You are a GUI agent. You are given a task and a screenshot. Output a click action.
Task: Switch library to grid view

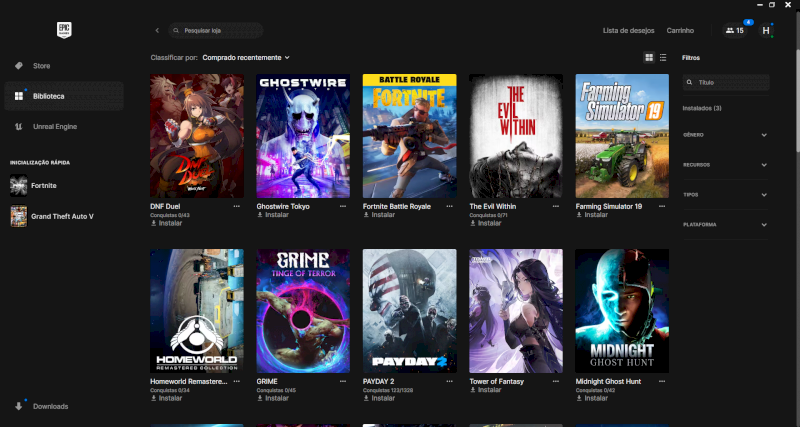tap(649, 58)
